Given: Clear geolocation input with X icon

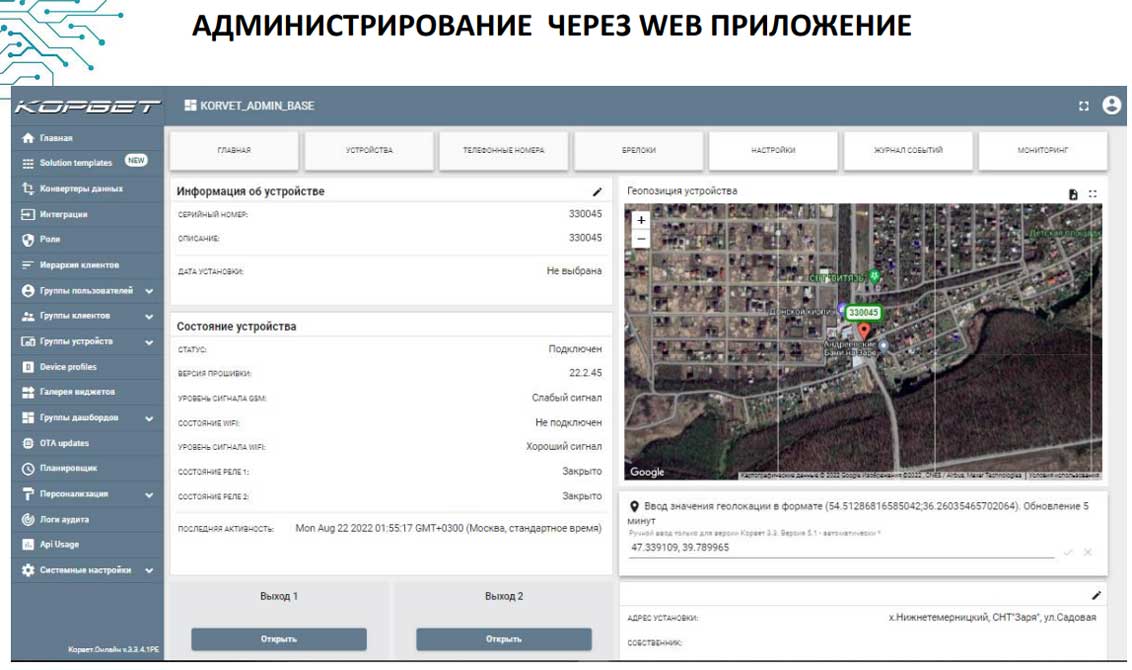Looking at the screenshot, I should (1088, 552).
